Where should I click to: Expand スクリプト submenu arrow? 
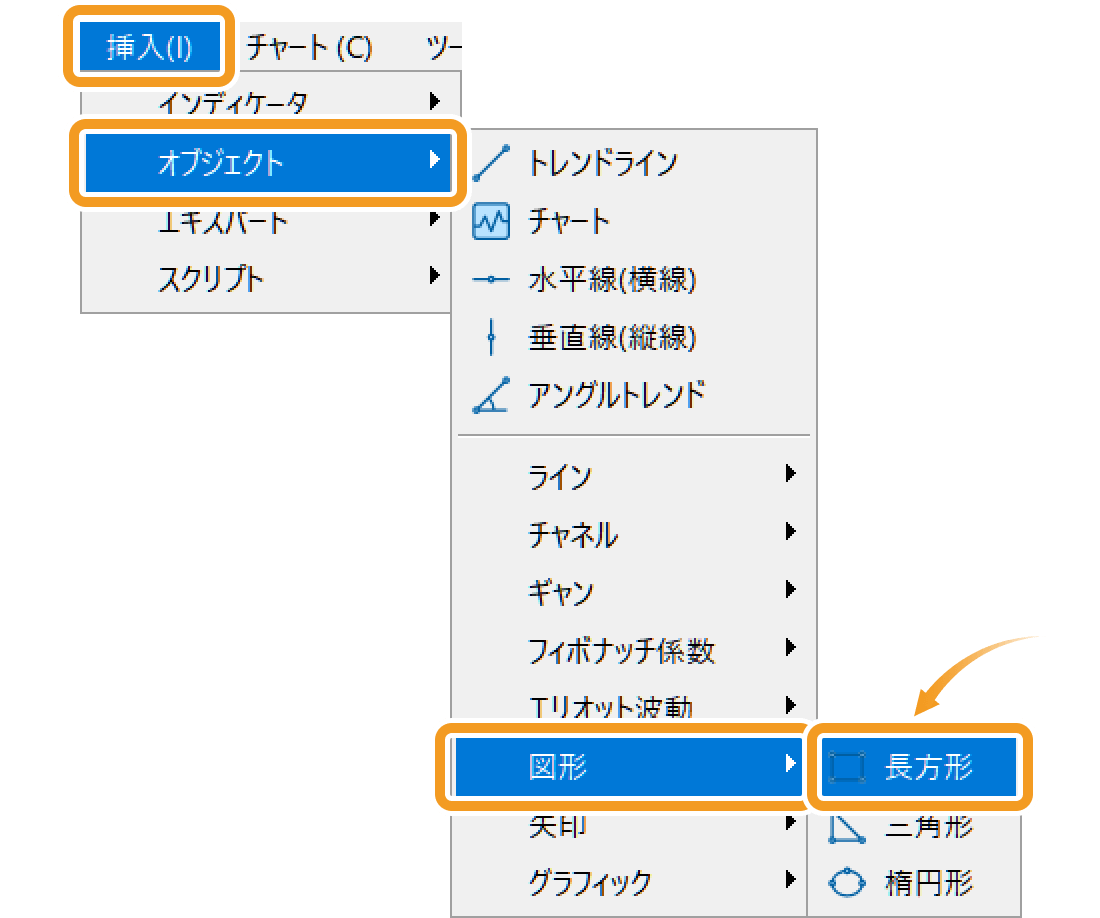click(x=435, y=275)
